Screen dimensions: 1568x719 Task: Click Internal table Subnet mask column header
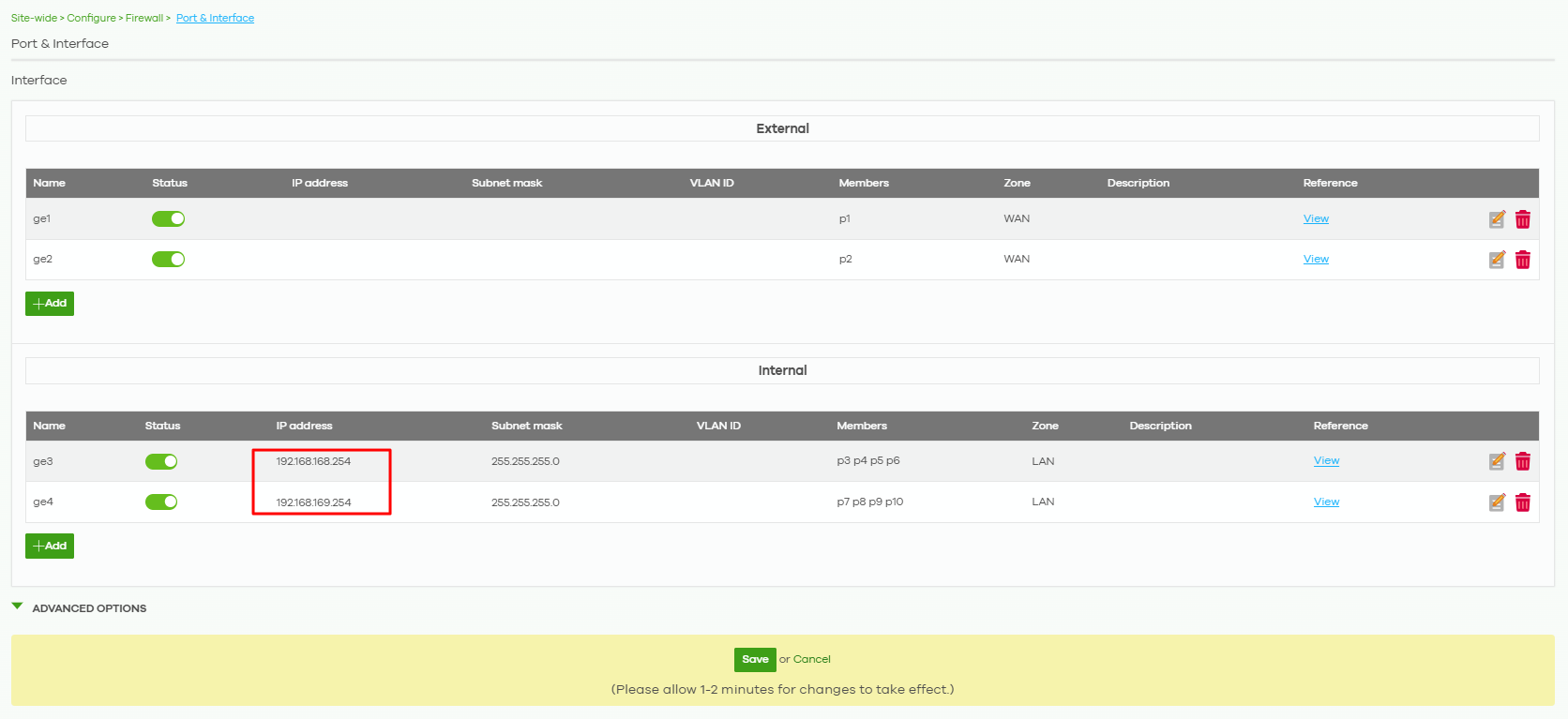(527, 426)
